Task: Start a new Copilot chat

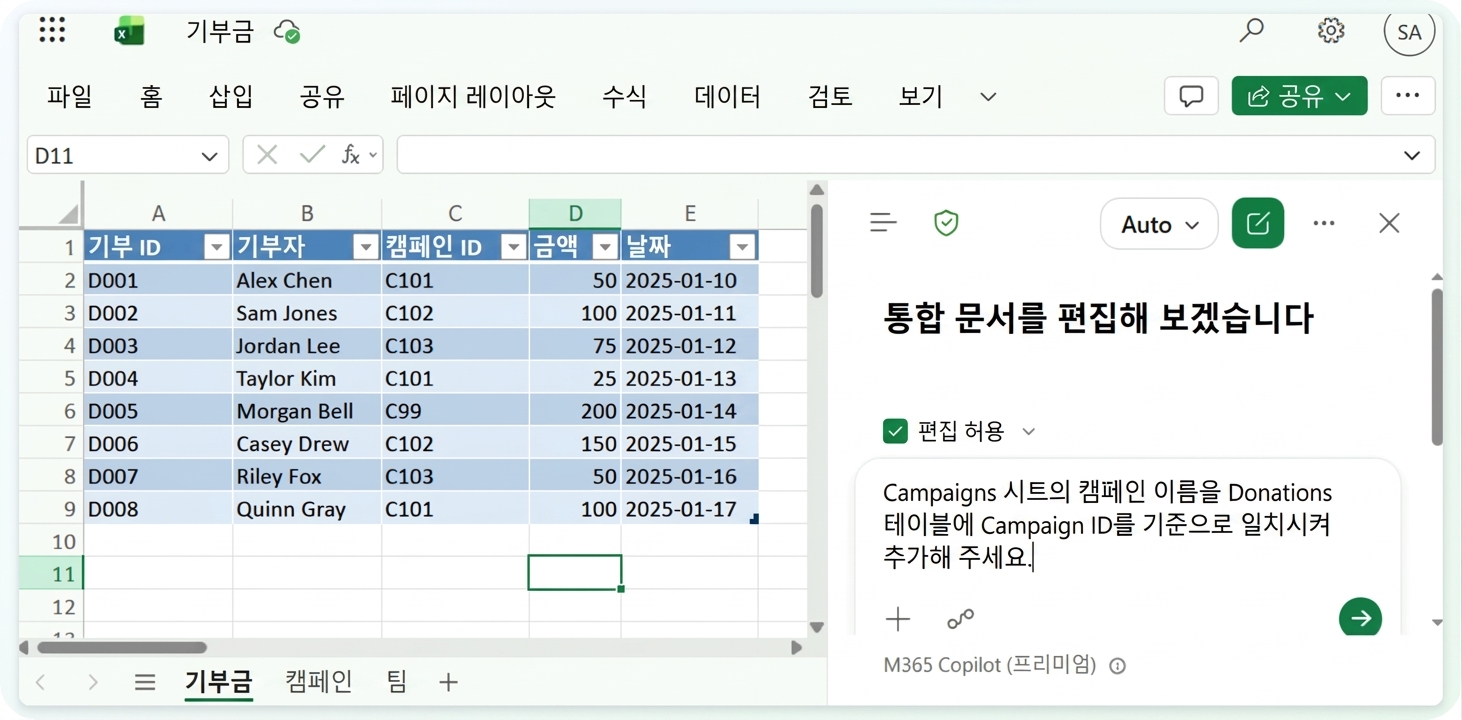Action: [x=1258, y=223]
